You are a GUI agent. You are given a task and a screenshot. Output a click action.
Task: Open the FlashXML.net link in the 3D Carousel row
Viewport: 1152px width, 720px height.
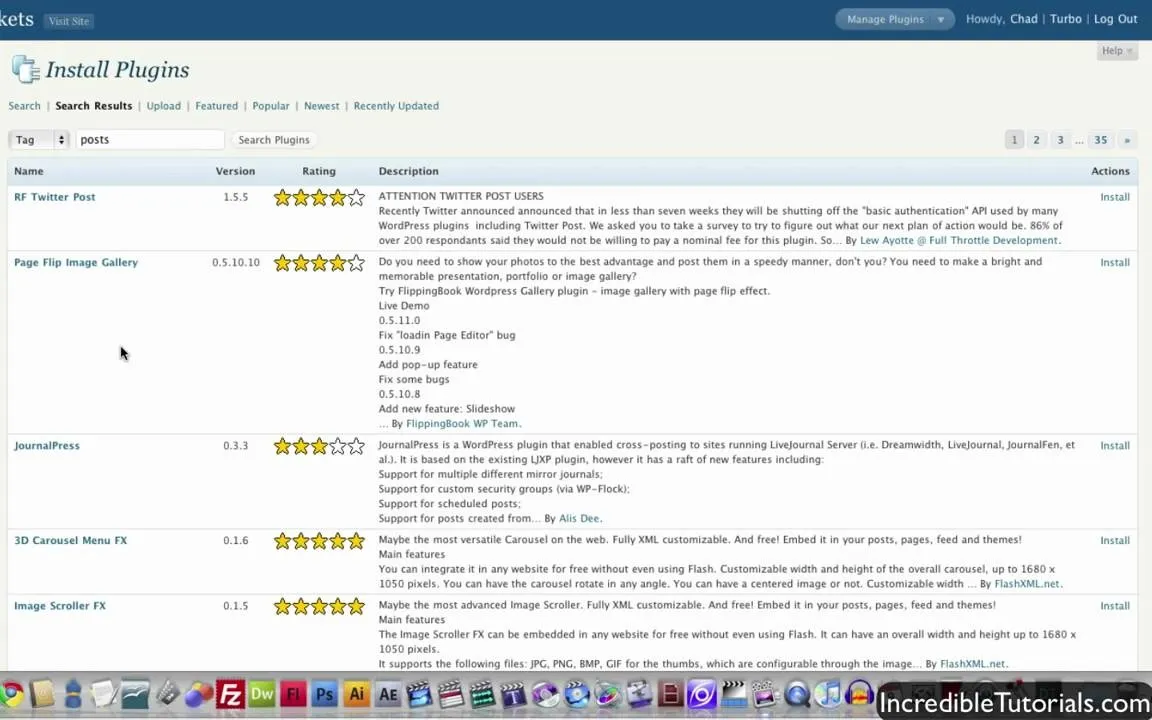1026,584
